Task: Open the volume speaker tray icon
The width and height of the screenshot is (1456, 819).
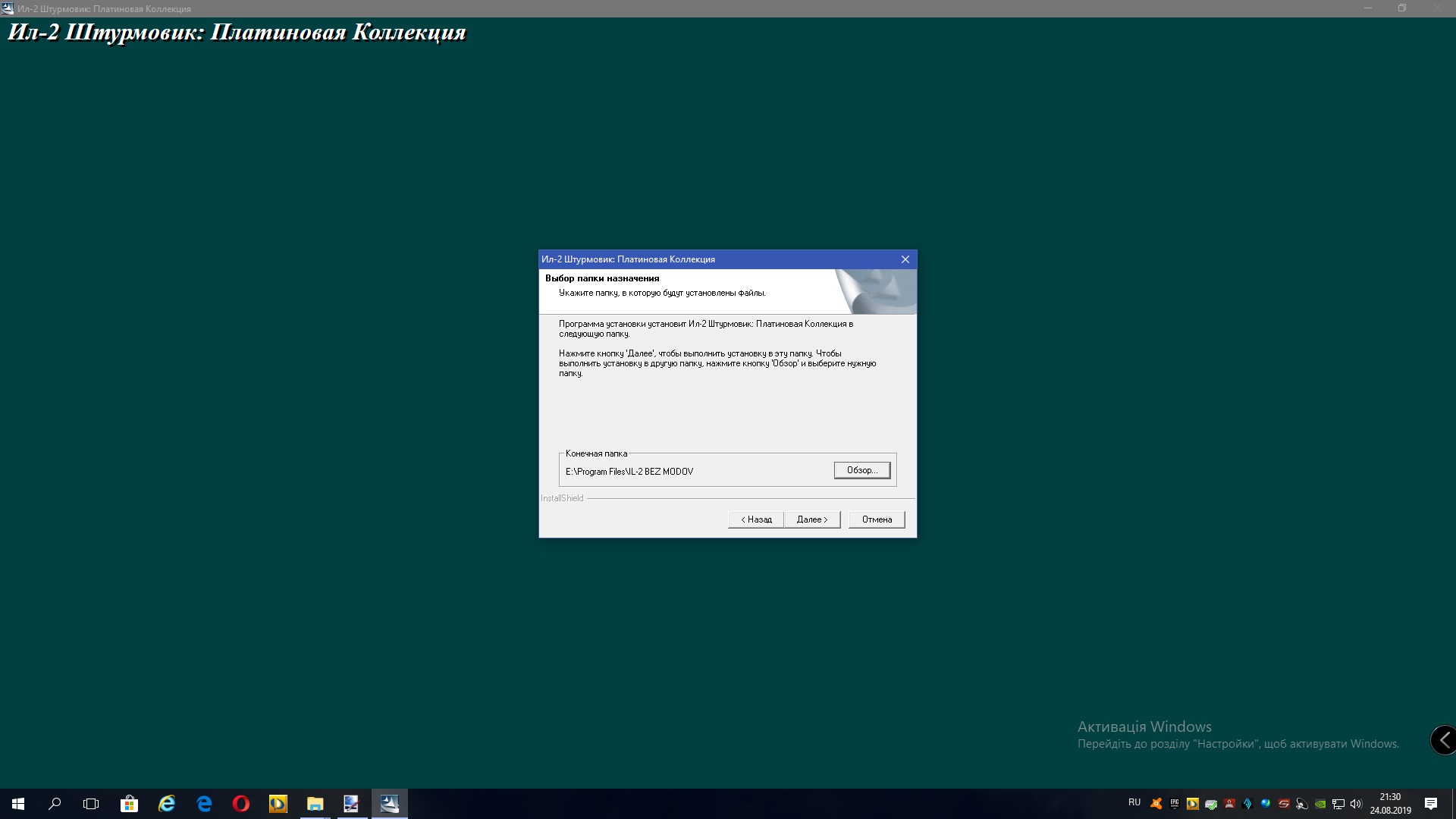Action: pos(1356,804)
